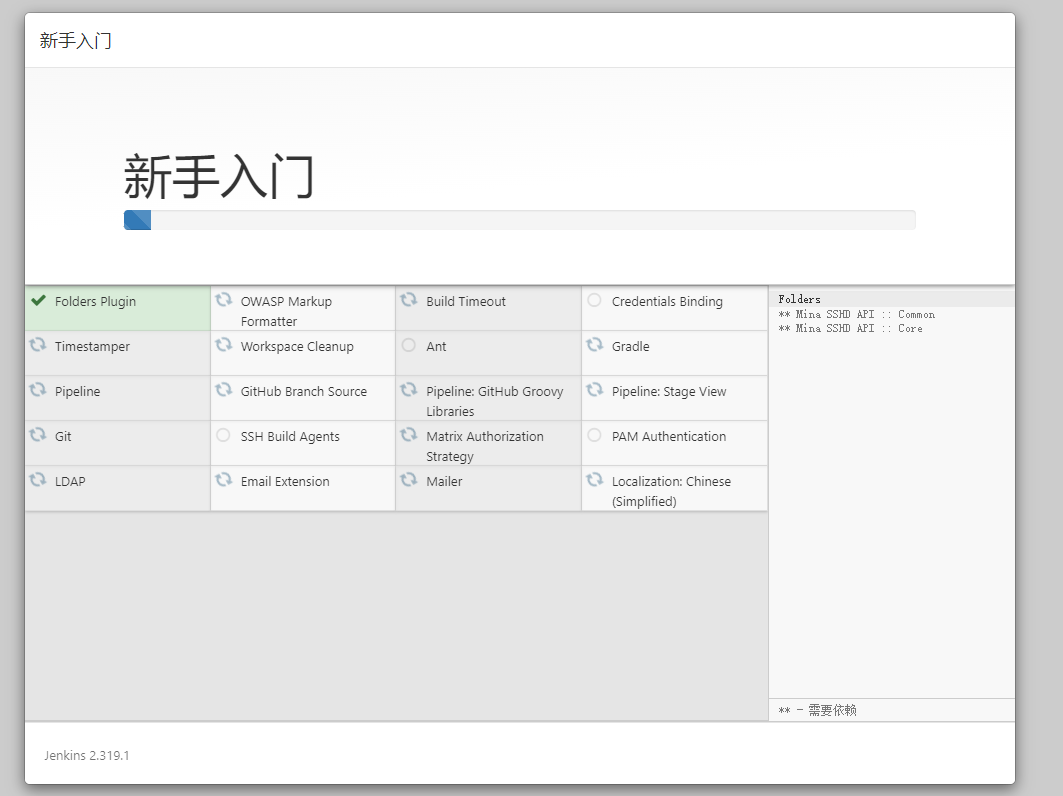Click the pending circle next to Credentials Binding
Image resolution: width=1063 pixels, height=796 pixels.
pos(595,300)
